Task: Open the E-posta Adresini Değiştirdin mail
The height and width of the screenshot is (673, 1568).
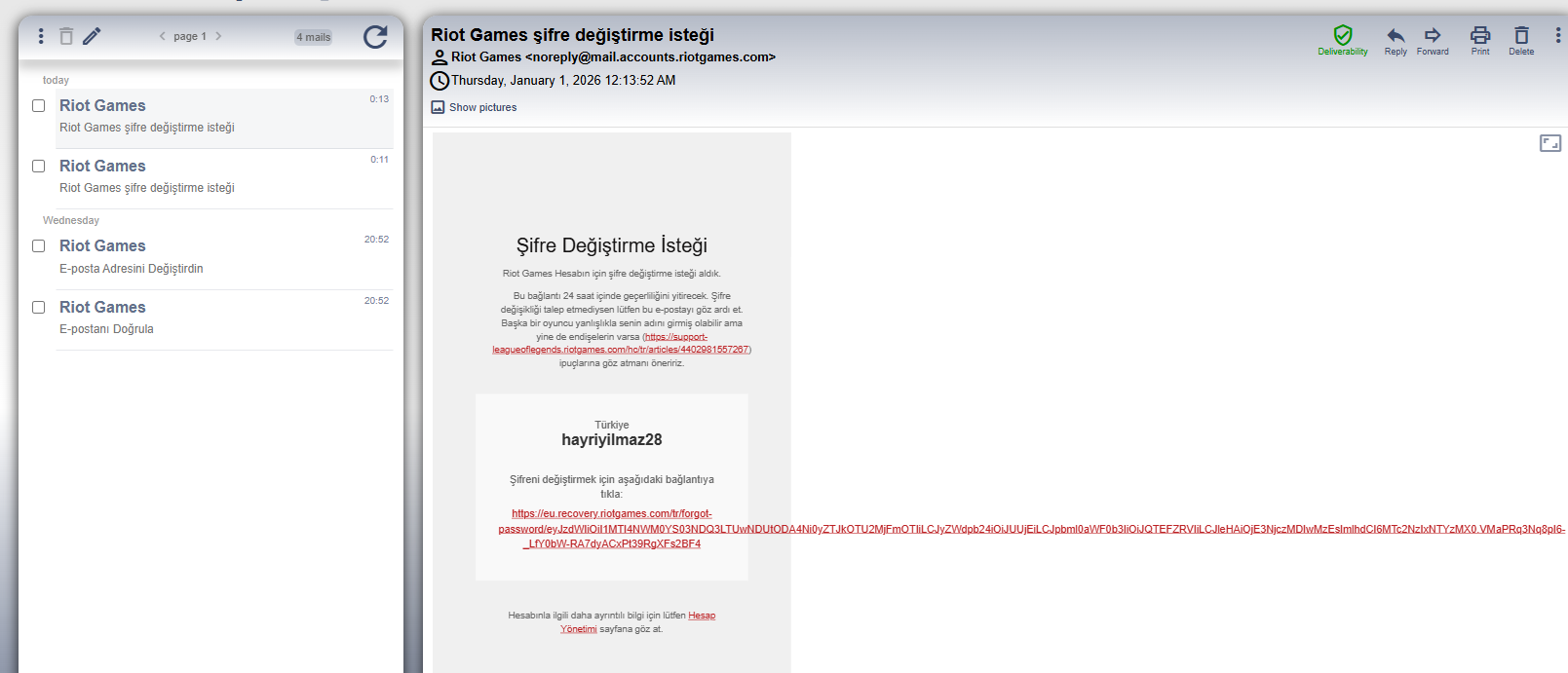Action: tap(224, 259)
